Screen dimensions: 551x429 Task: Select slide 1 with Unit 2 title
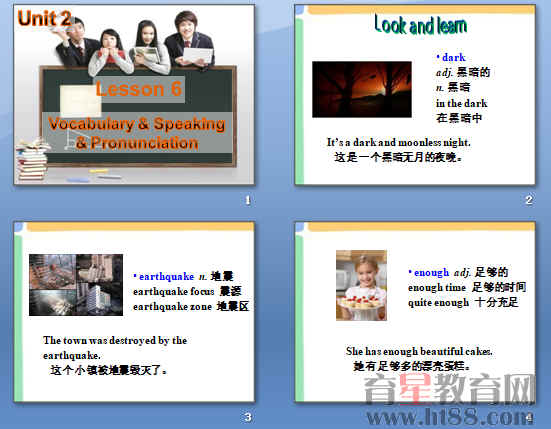pyautogui.click(x=134, y=95)
